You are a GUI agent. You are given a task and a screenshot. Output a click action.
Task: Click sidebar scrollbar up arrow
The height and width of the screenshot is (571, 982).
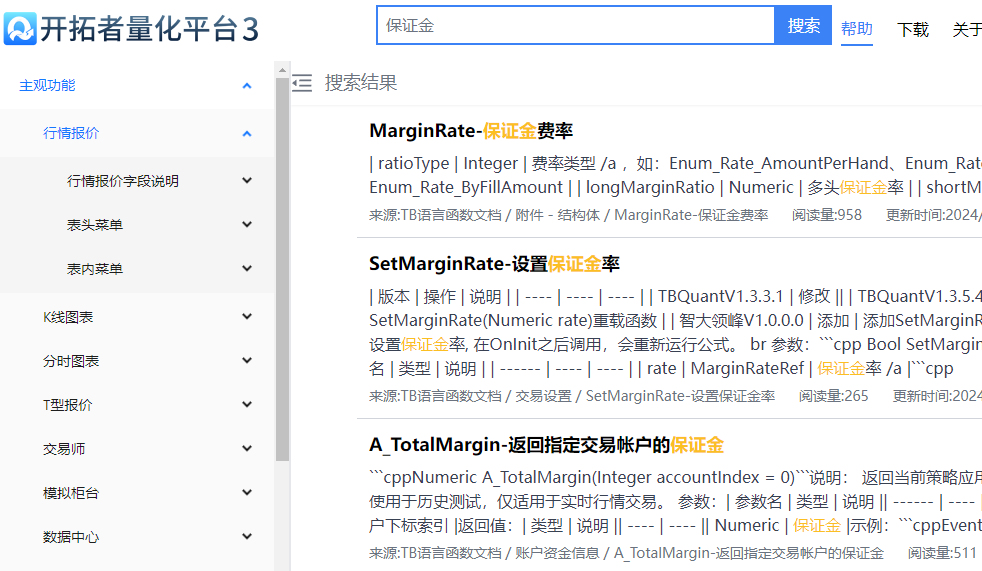point(282,69)
